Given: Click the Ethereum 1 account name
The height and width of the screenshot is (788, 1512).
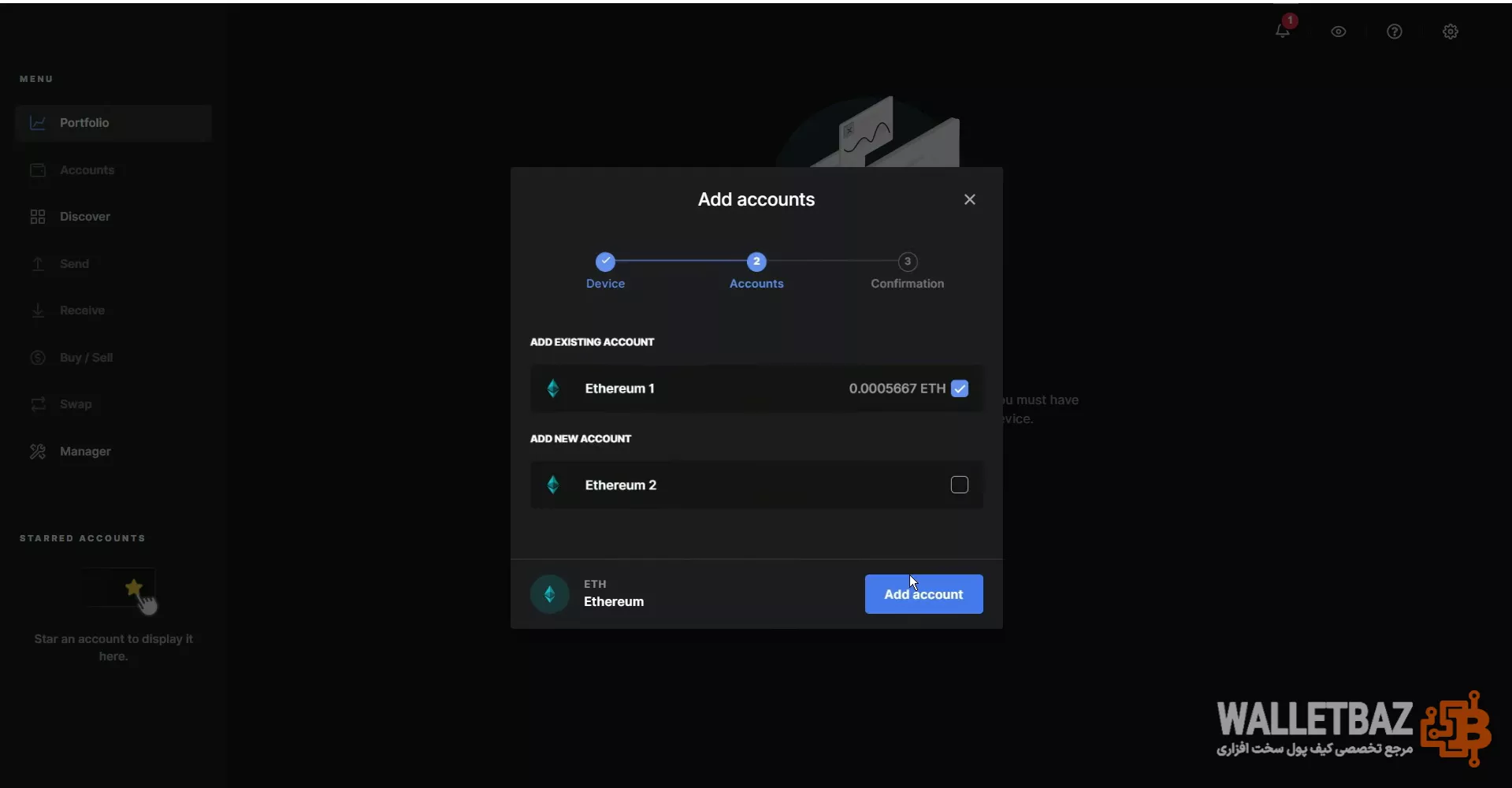Looking at the screenshot, I should click(620, 388).
